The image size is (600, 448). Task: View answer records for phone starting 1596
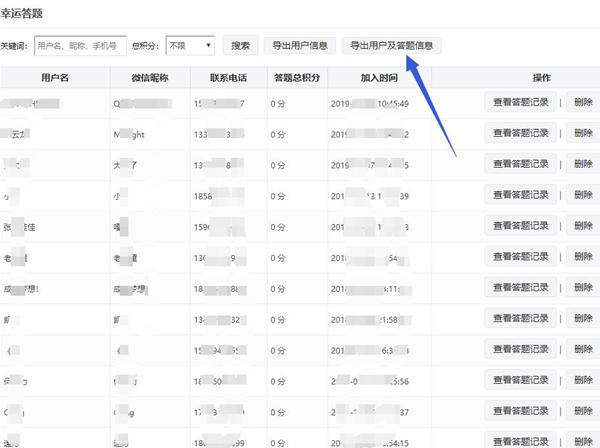tap(520, 226)
